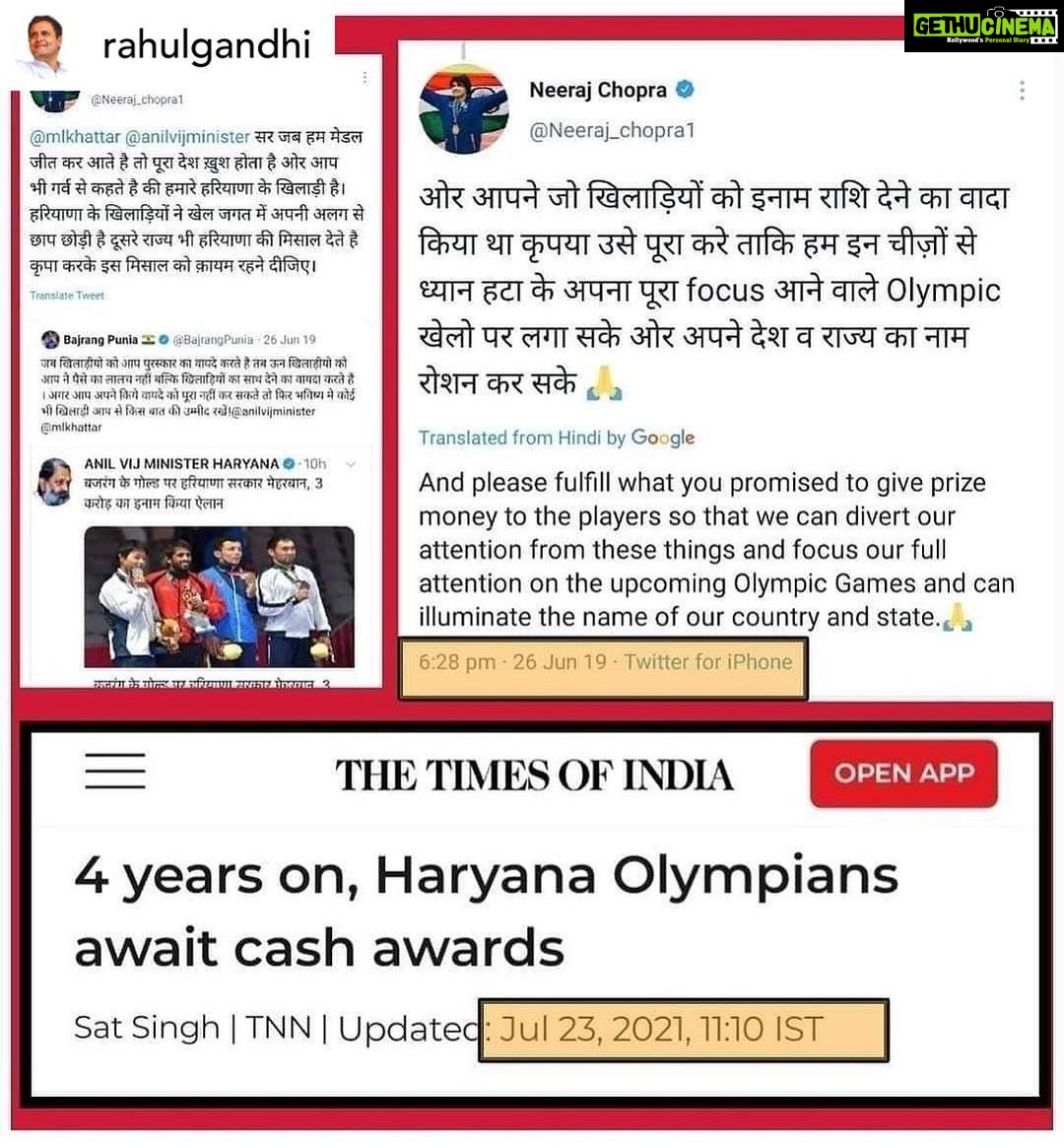Open the three-dot menu on Neeraj Chopra tweet

click(1022, 91)
